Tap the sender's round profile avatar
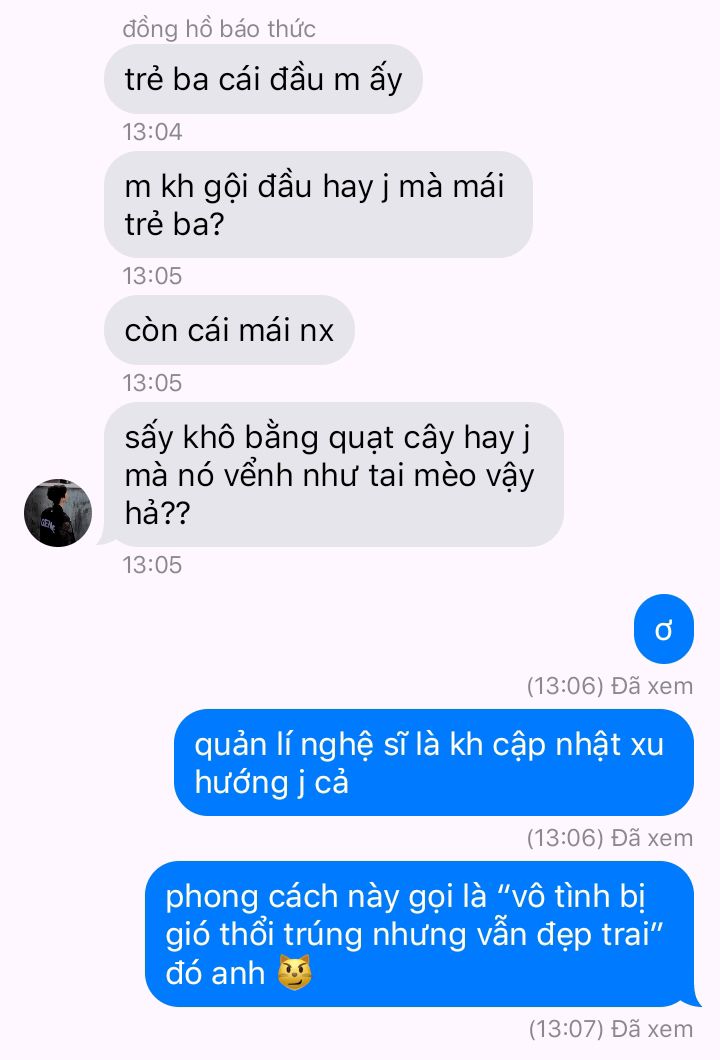The width and height of the screenshot is (720, 1060). tap(58, 512)
